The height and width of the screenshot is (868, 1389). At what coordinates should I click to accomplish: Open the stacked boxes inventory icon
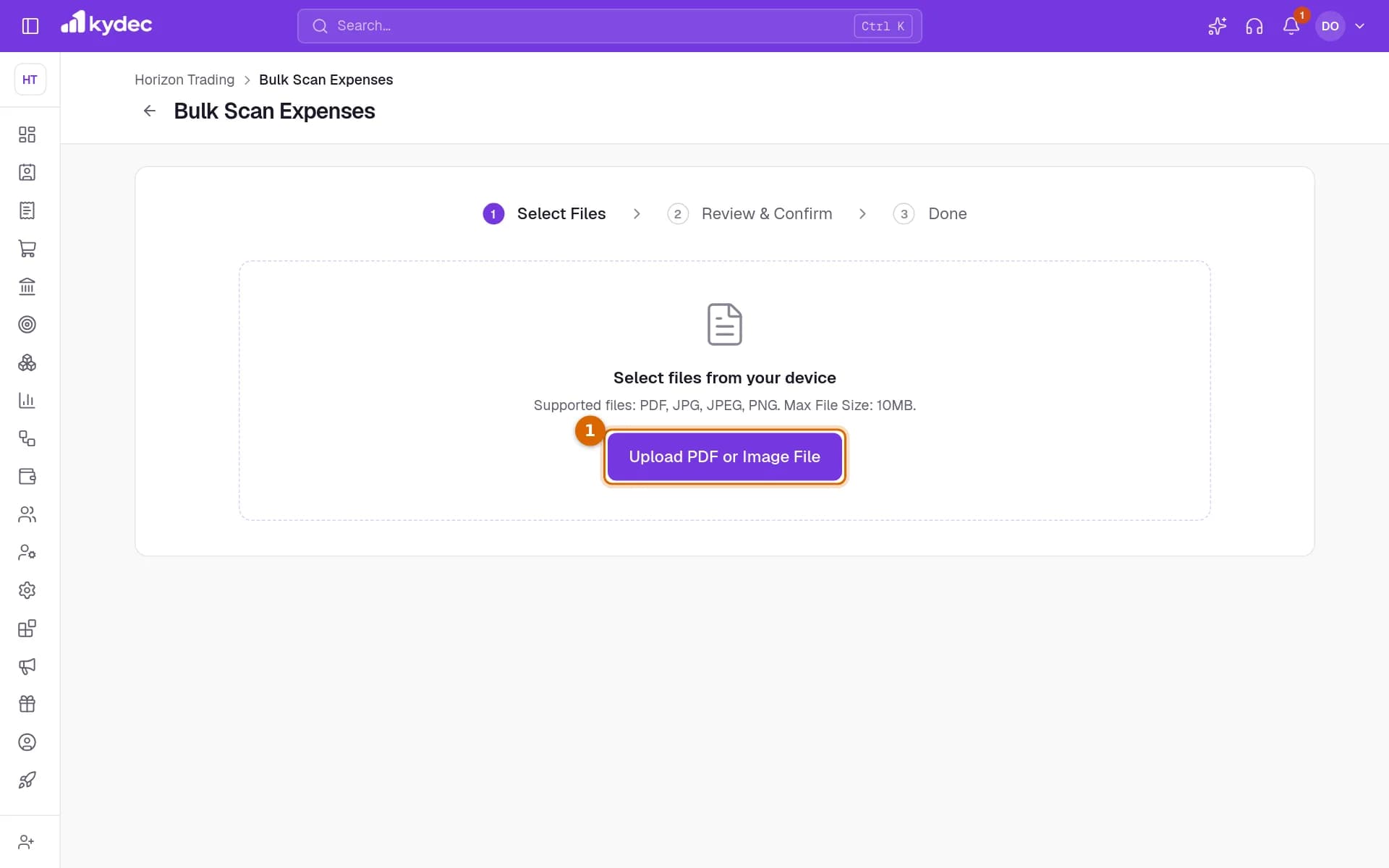[27, 362]
